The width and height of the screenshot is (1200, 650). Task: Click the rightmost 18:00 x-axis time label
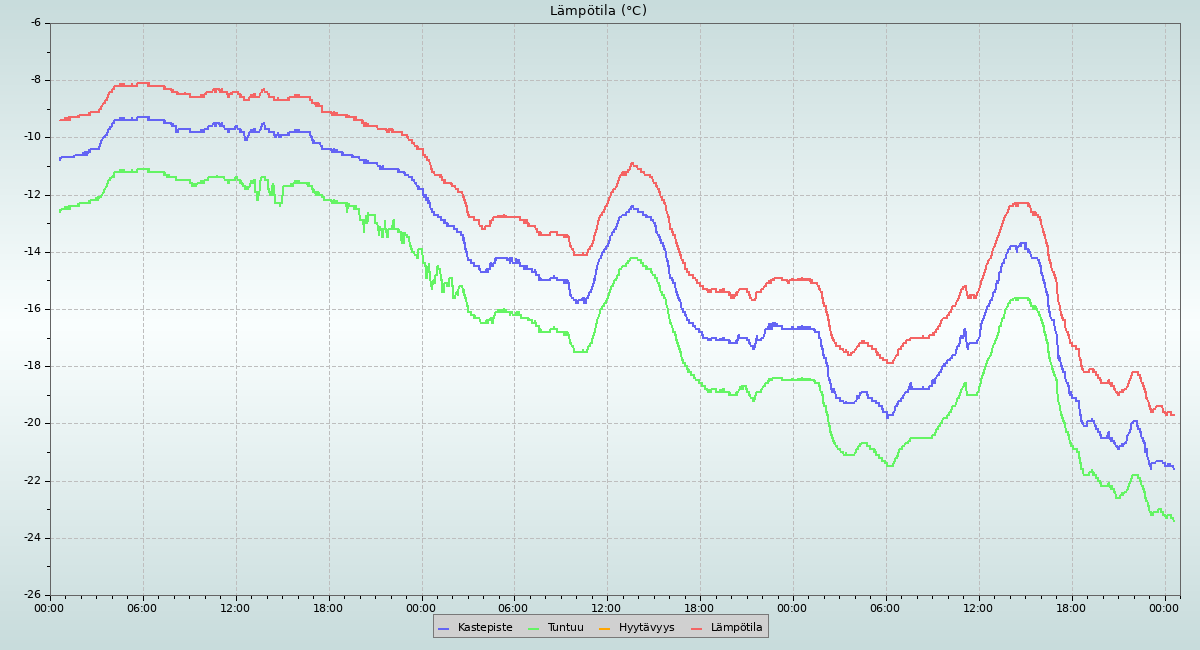[x=1071, y=608]
